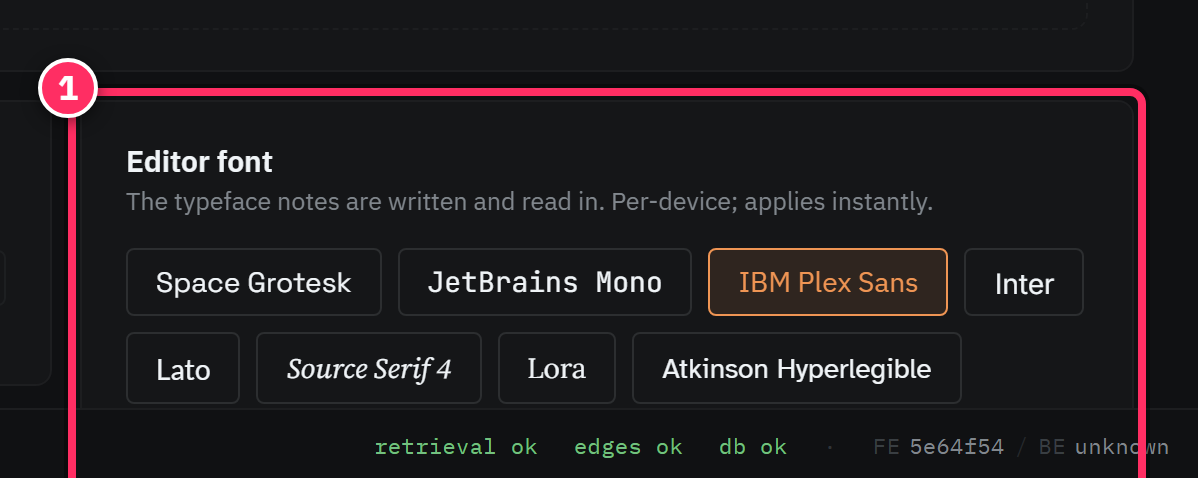Choose JetBrains Mono as editor font
Viewport: 1198px width, 478px height.
545,282
